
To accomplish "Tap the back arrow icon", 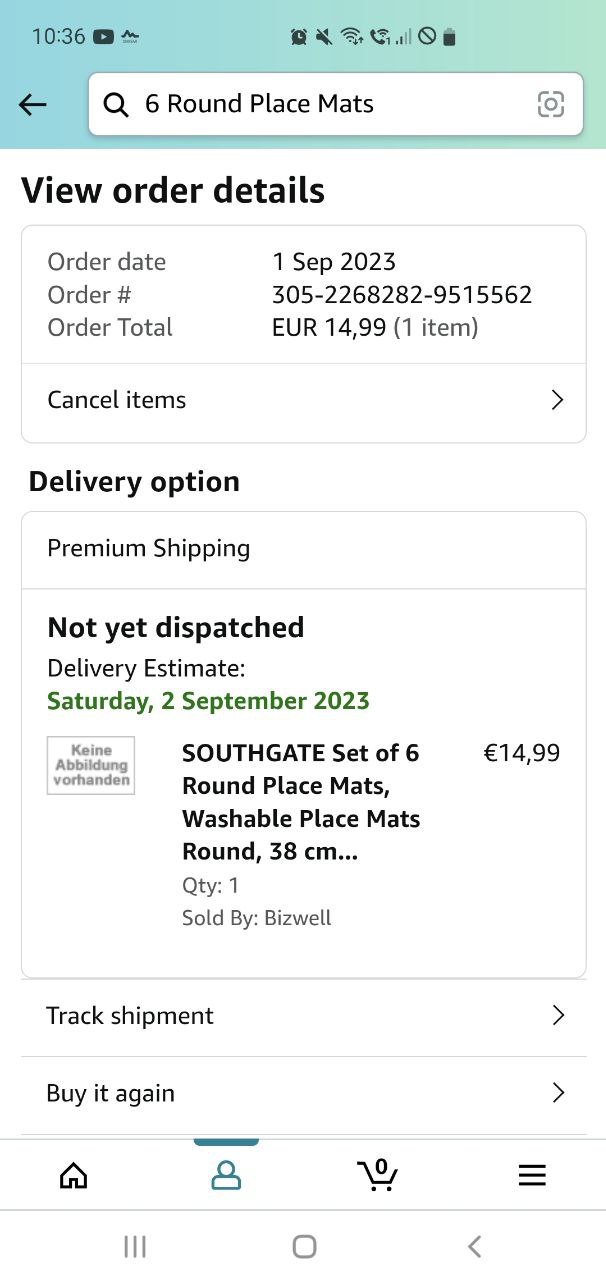I will coord(33,104).
